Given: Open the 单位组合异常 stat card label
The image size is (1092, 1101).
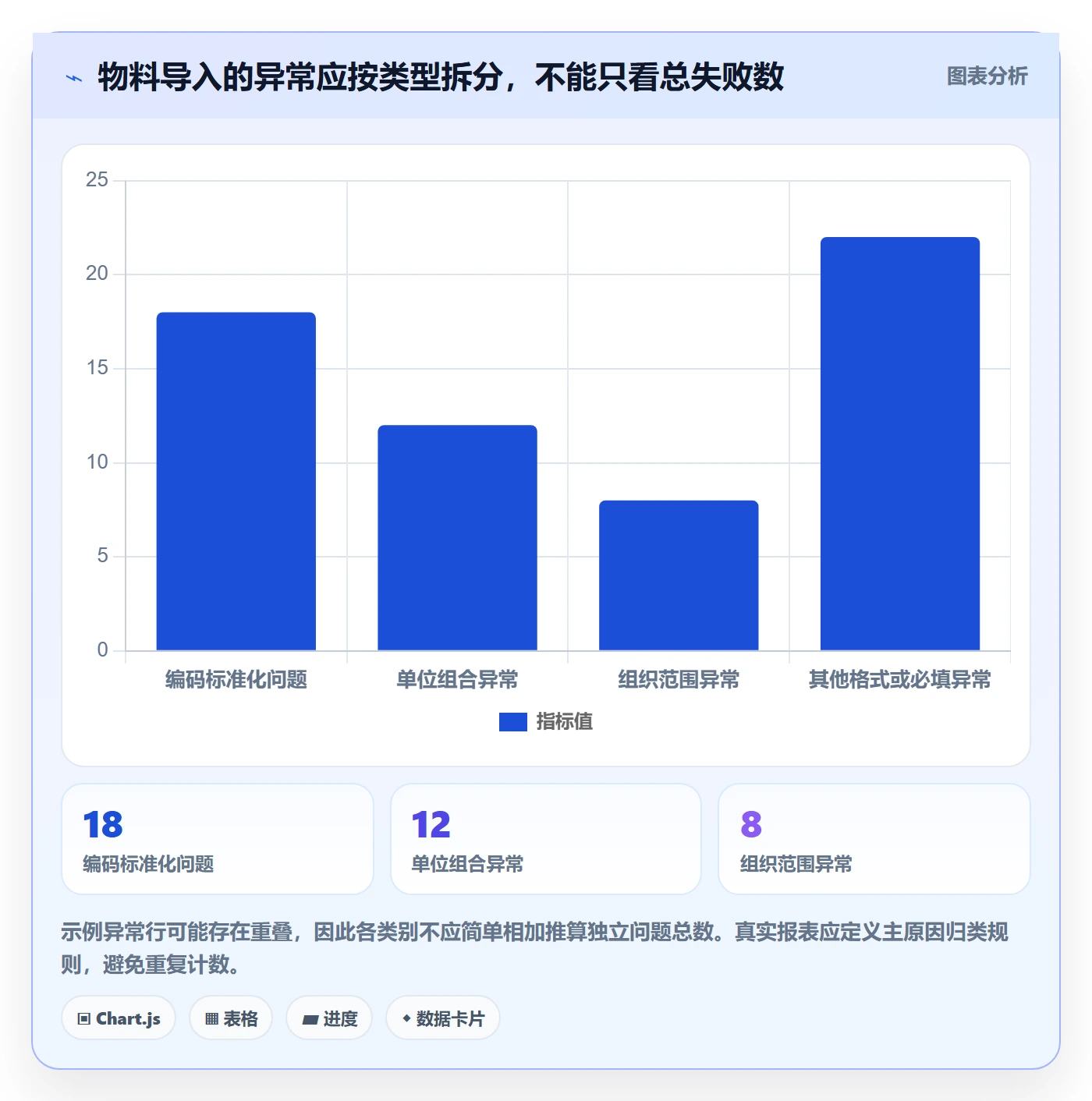Looking at the screenshot, I should pos(467,864).
